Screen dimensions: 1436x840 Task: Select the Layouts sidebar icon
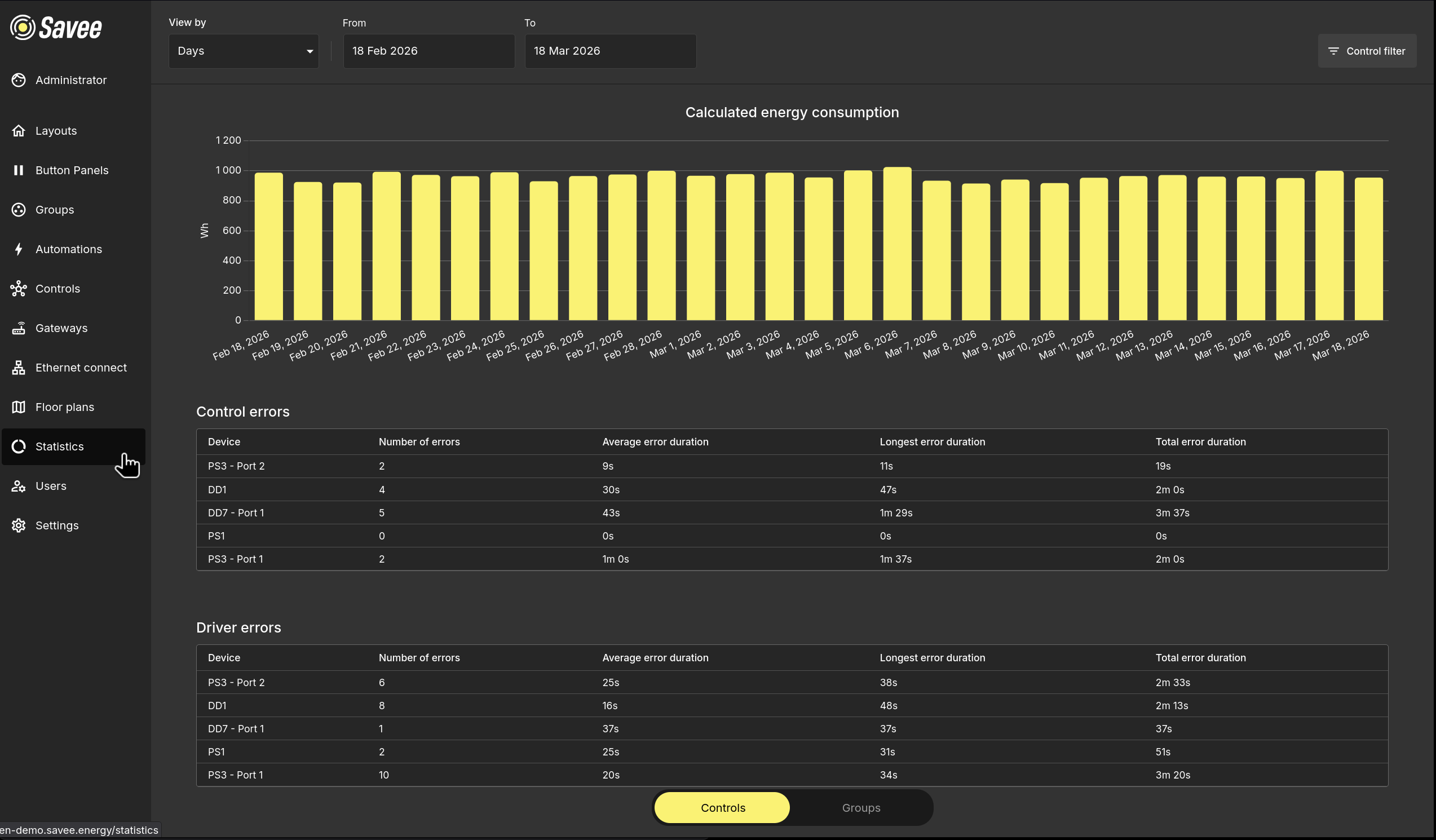19,130
